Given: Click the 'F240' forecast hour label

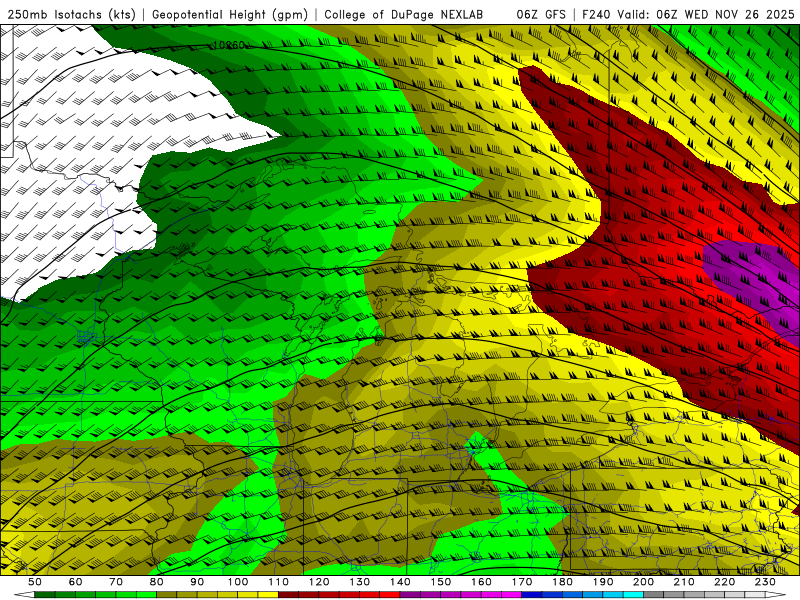Looking at the screenshot, I should [x=595, y=14].
